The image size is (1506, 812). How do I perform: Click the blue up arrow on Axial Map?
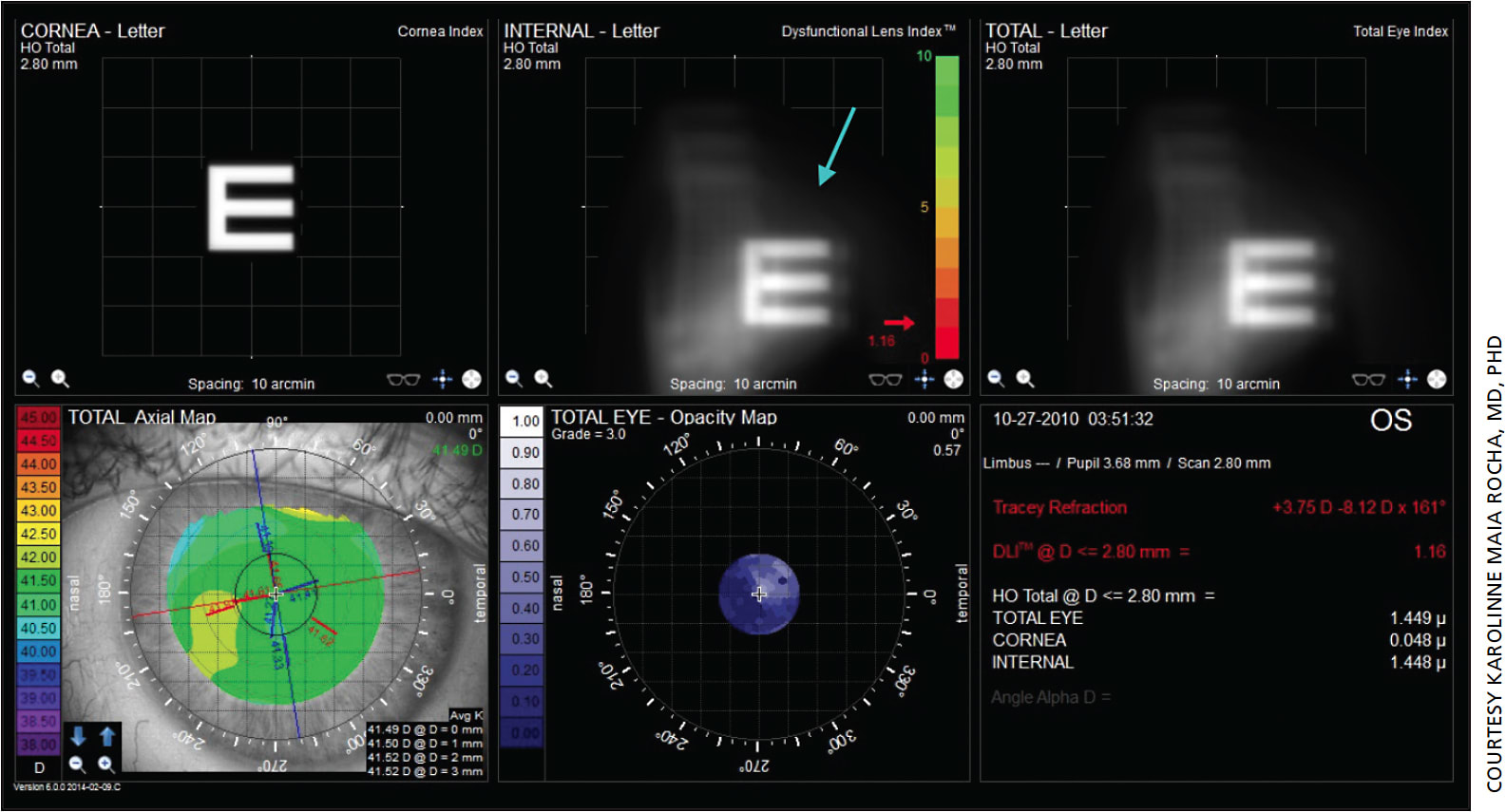click(x=107, y=735)
